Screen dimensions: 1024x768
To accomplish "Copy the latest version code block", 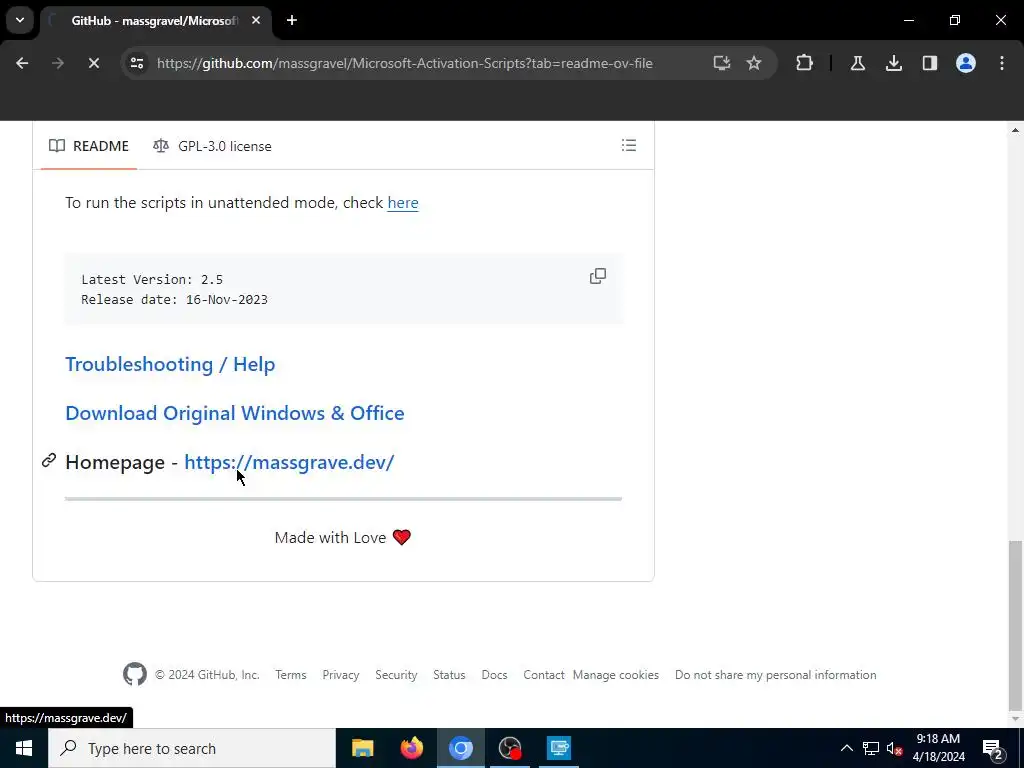I will [x=598, y=276].
